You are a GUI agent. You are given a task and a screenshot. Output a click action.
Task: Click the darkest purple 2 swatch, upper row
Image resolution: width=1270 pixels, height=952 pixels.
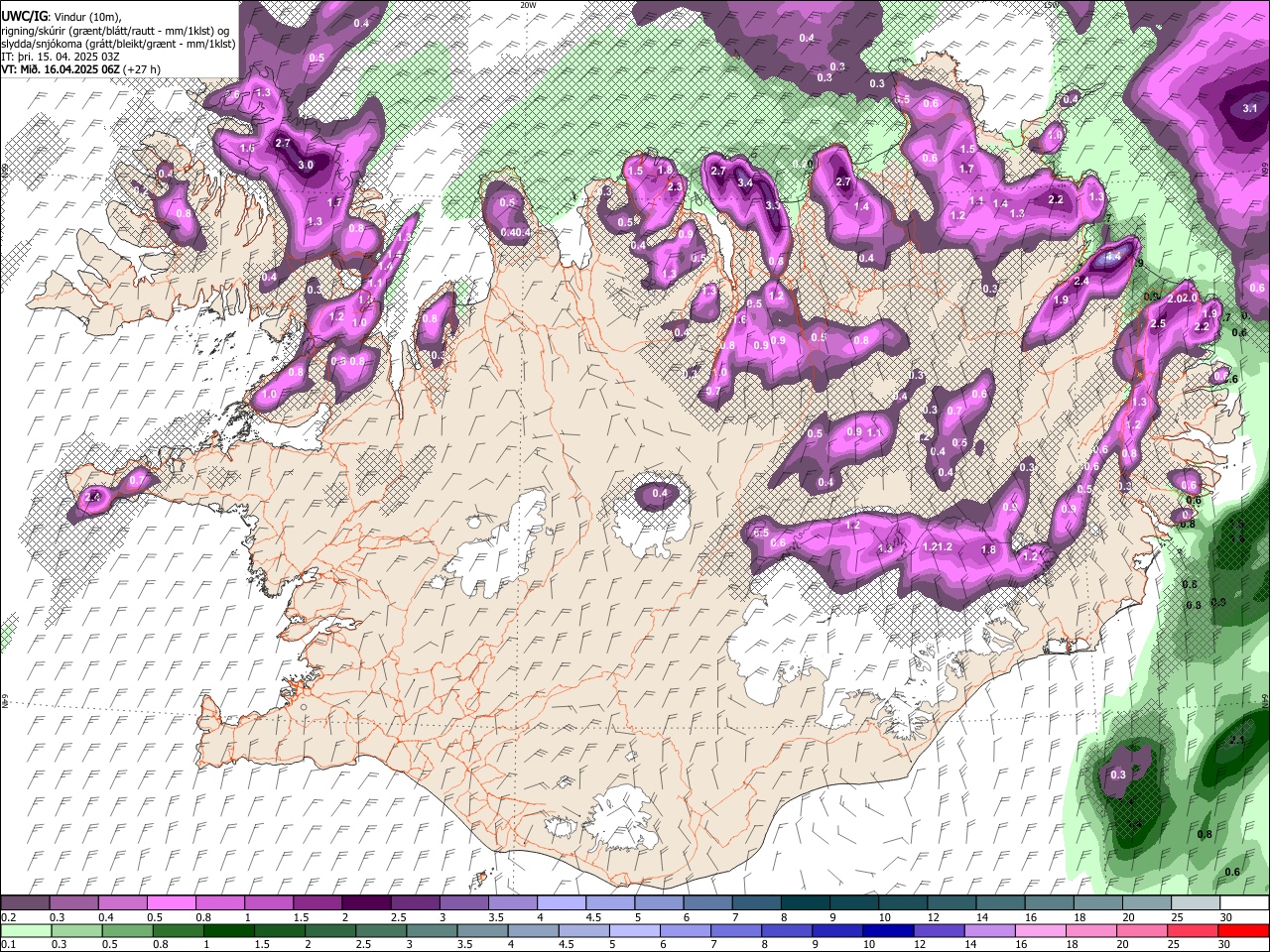coord(365,903)
